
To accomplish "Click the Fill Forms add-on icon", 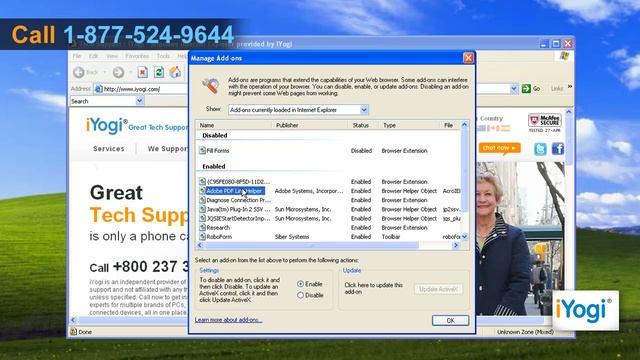I will click(202, 151).
